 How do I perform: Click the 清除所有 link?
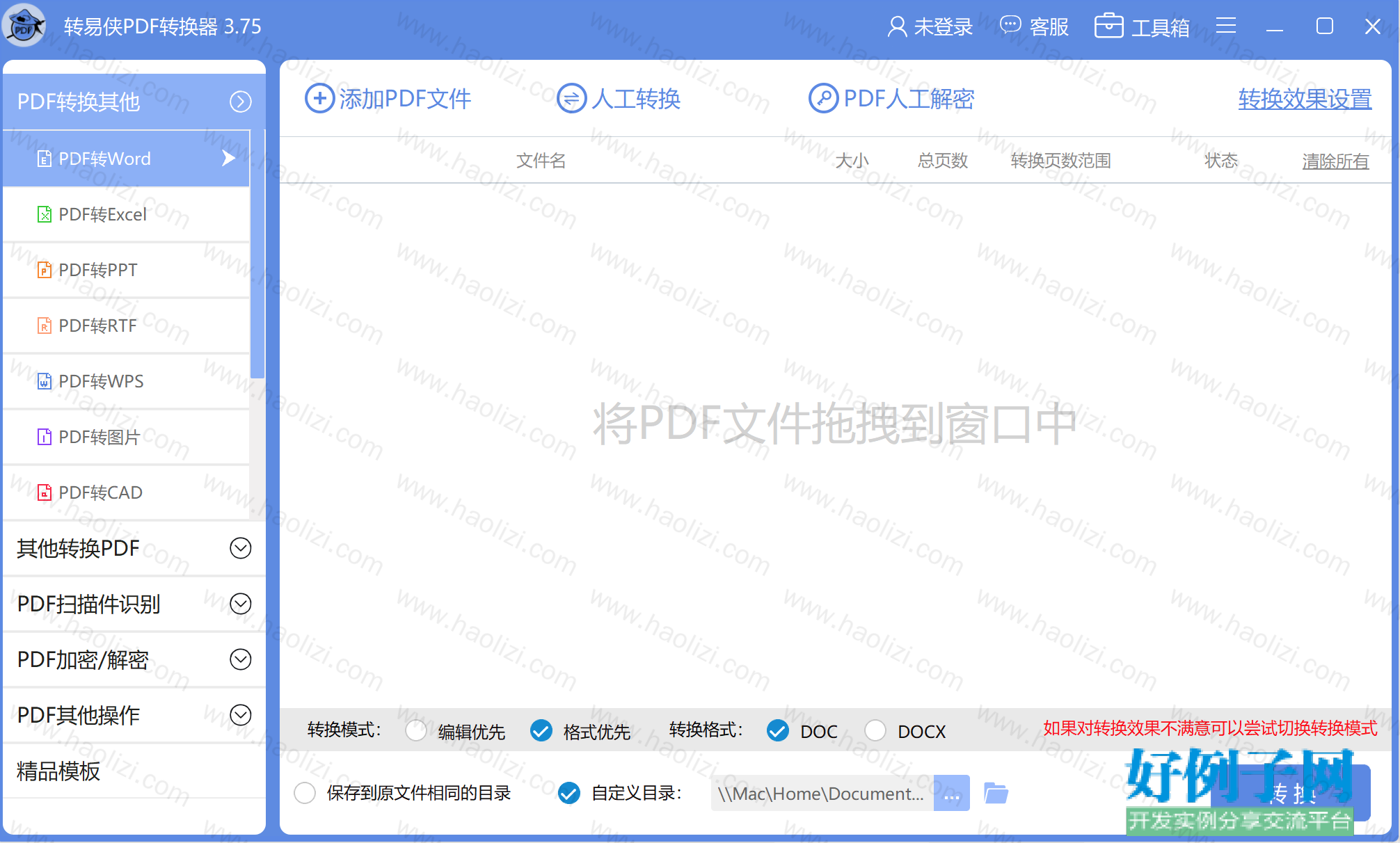coord(1335,161)
